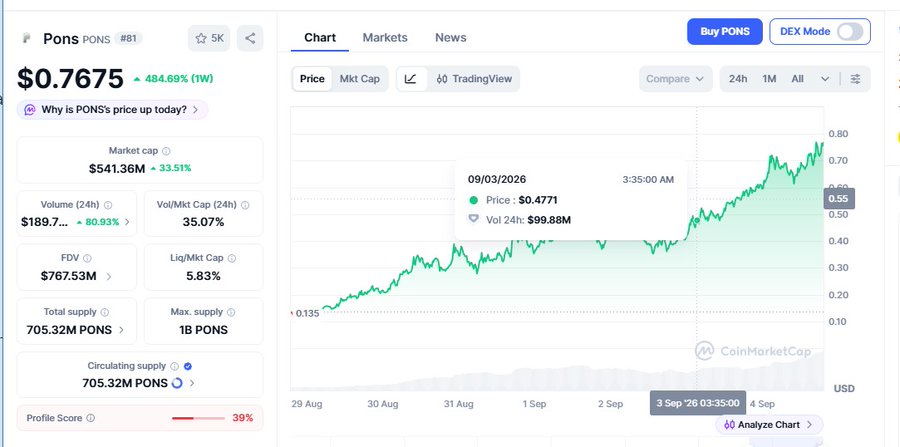
Task: Click the 39% profile score value
Action: tap(242, 418)
